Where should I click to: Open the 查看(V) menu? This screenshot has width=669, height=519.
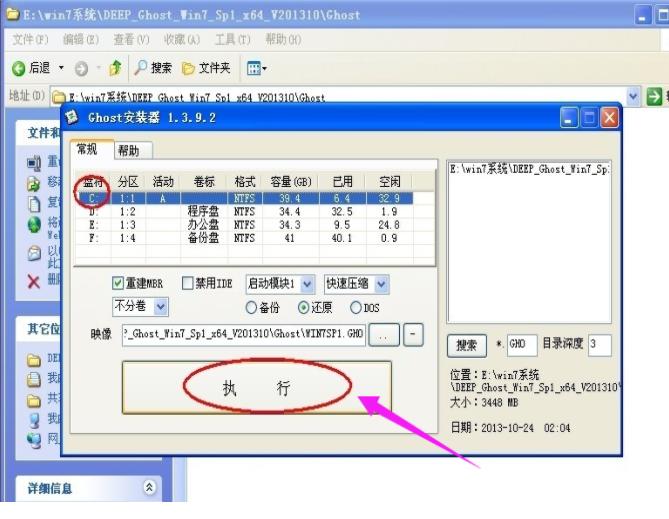pos(131,40)
